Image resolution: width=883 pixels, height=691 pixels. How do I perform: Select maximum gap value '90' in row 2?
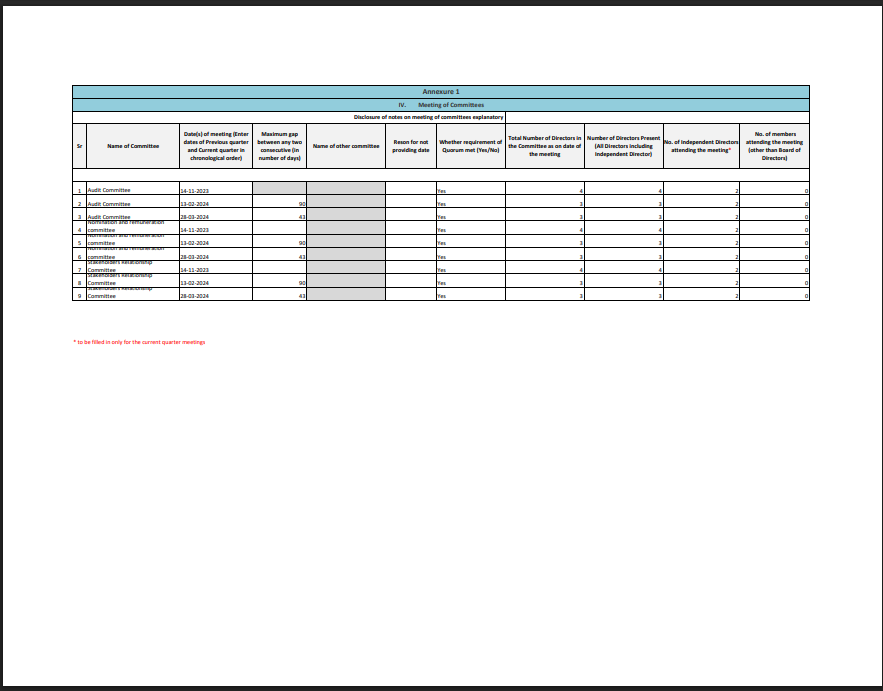coord(302,204)
